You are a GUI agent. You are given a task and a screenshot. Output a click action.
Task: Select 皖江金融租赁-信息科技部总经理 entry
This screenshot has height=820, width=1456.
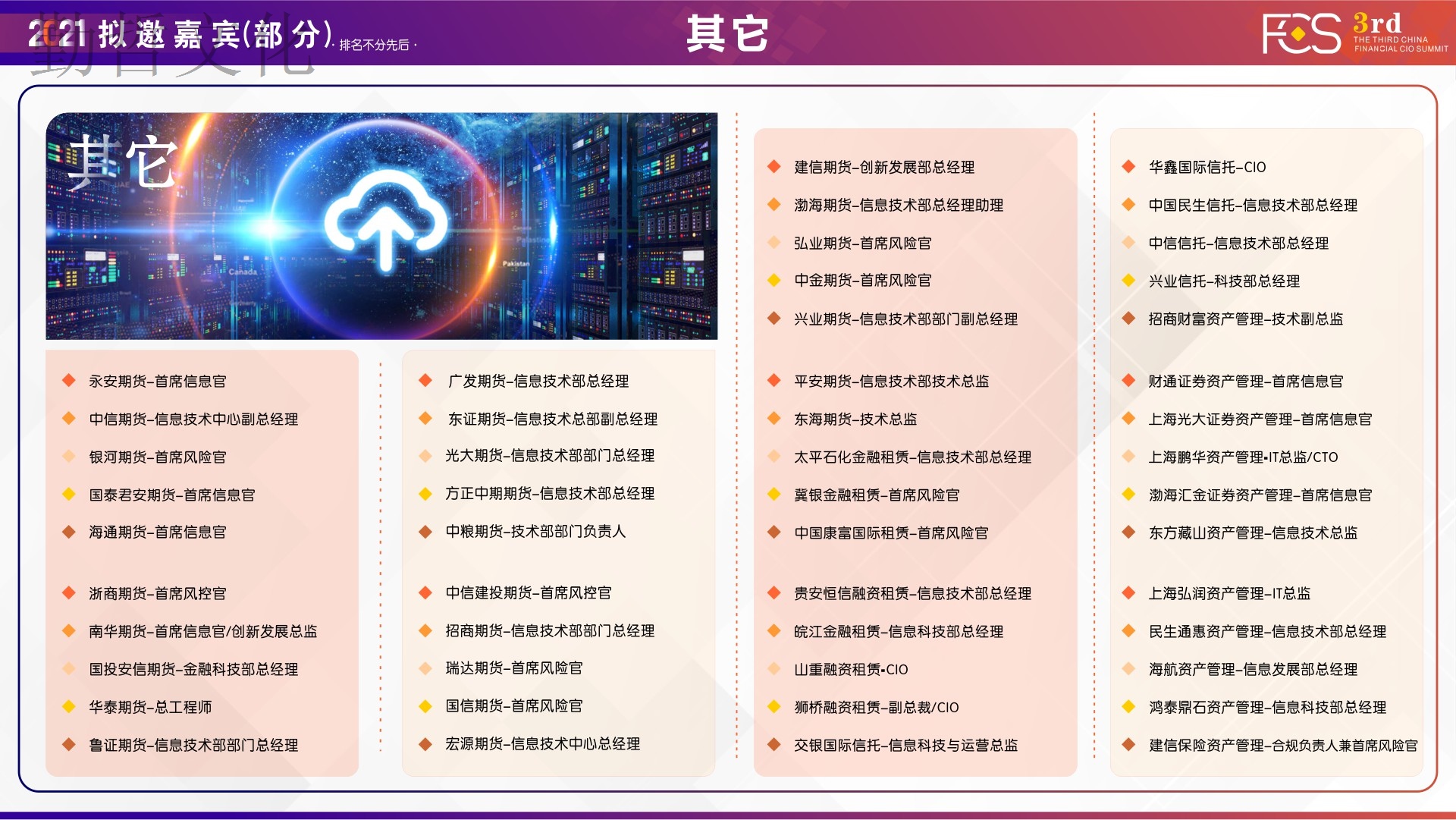pyautogui.click(x=899, y=631)
